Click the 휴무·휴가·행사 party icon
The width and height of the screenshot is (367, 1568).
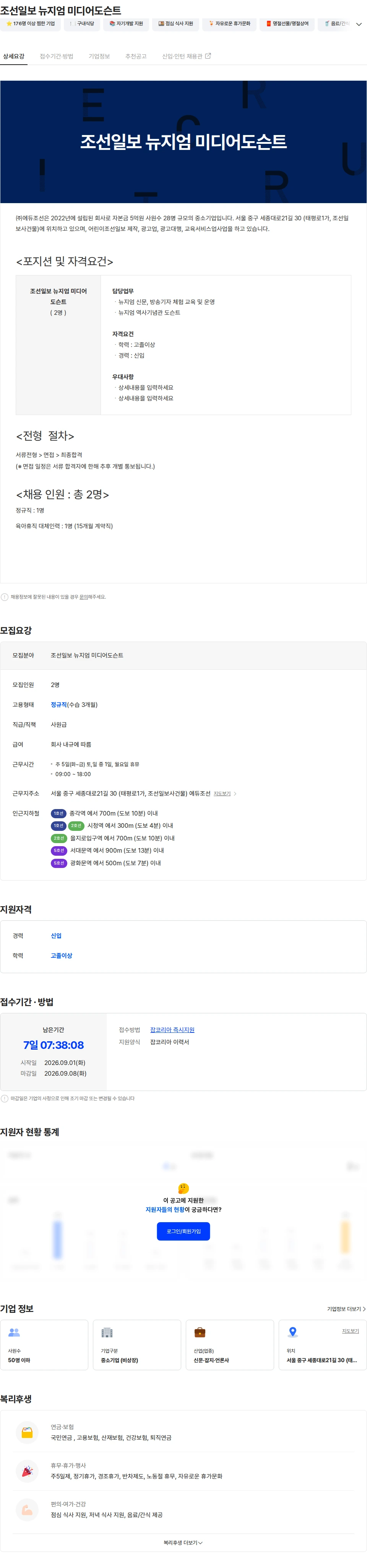(27, 1471)
